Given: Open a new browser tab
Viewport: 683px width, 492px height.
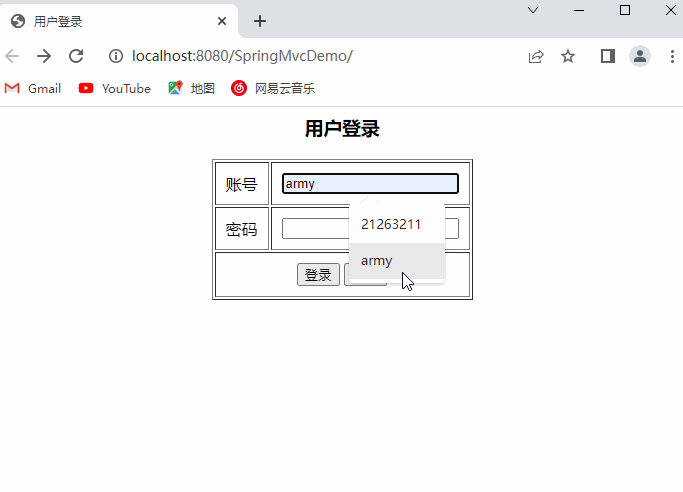Looking at the screenshot, I should coord(260,21).
